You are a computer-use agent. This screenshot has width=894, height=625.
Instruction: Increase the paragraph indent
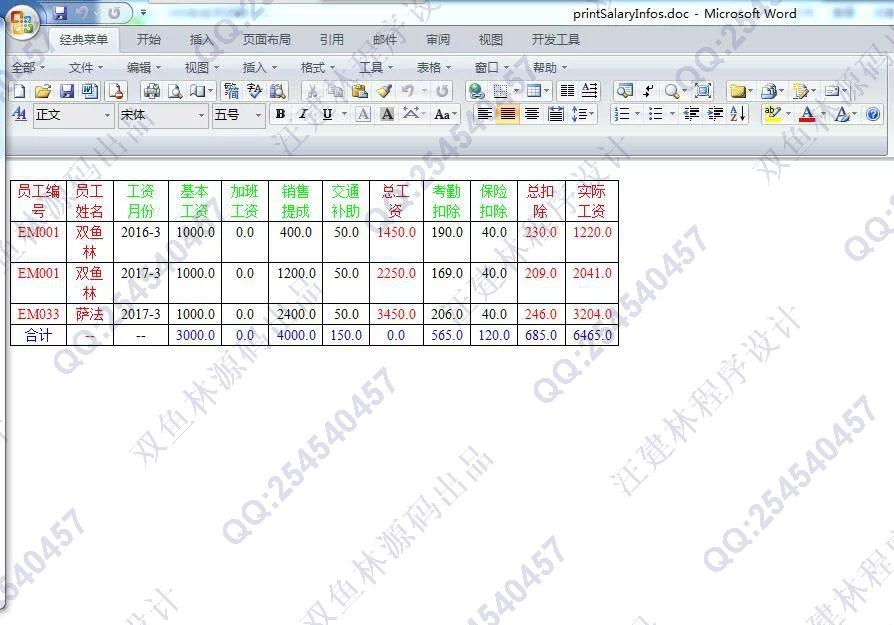pyautogui.click(x=715, y=114)
